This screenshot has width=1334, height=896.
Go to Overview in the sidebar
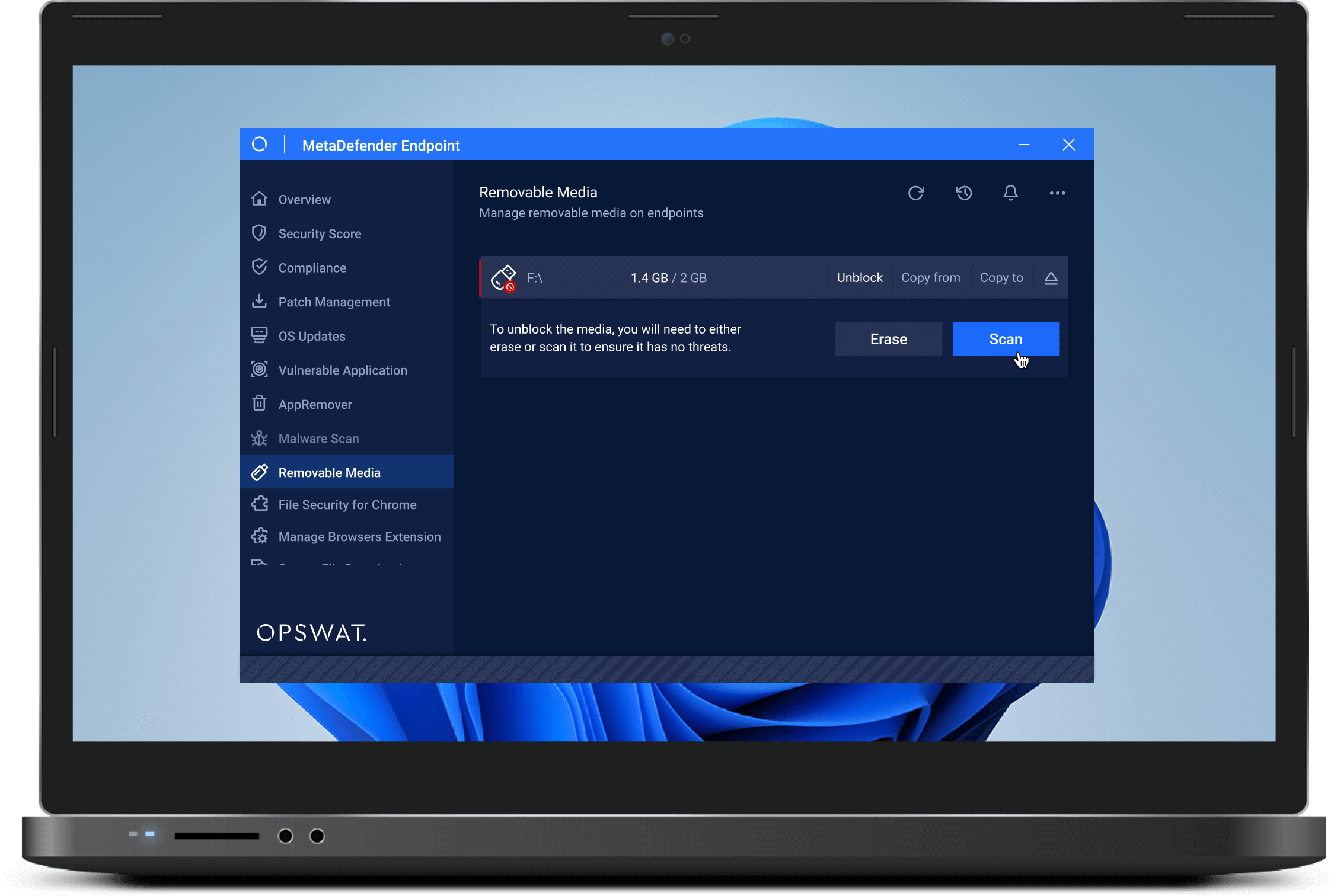tap(304, 200)
